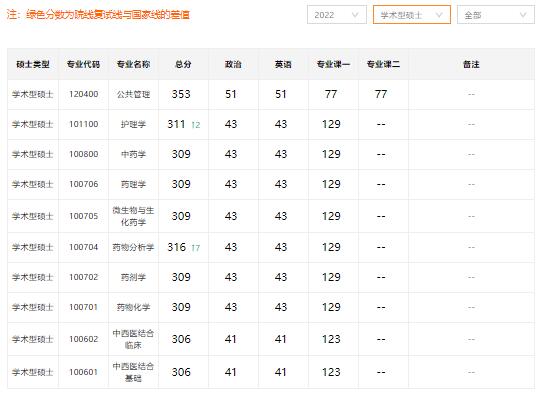Click the 硕士类型 column header

[x=33, y=64]
